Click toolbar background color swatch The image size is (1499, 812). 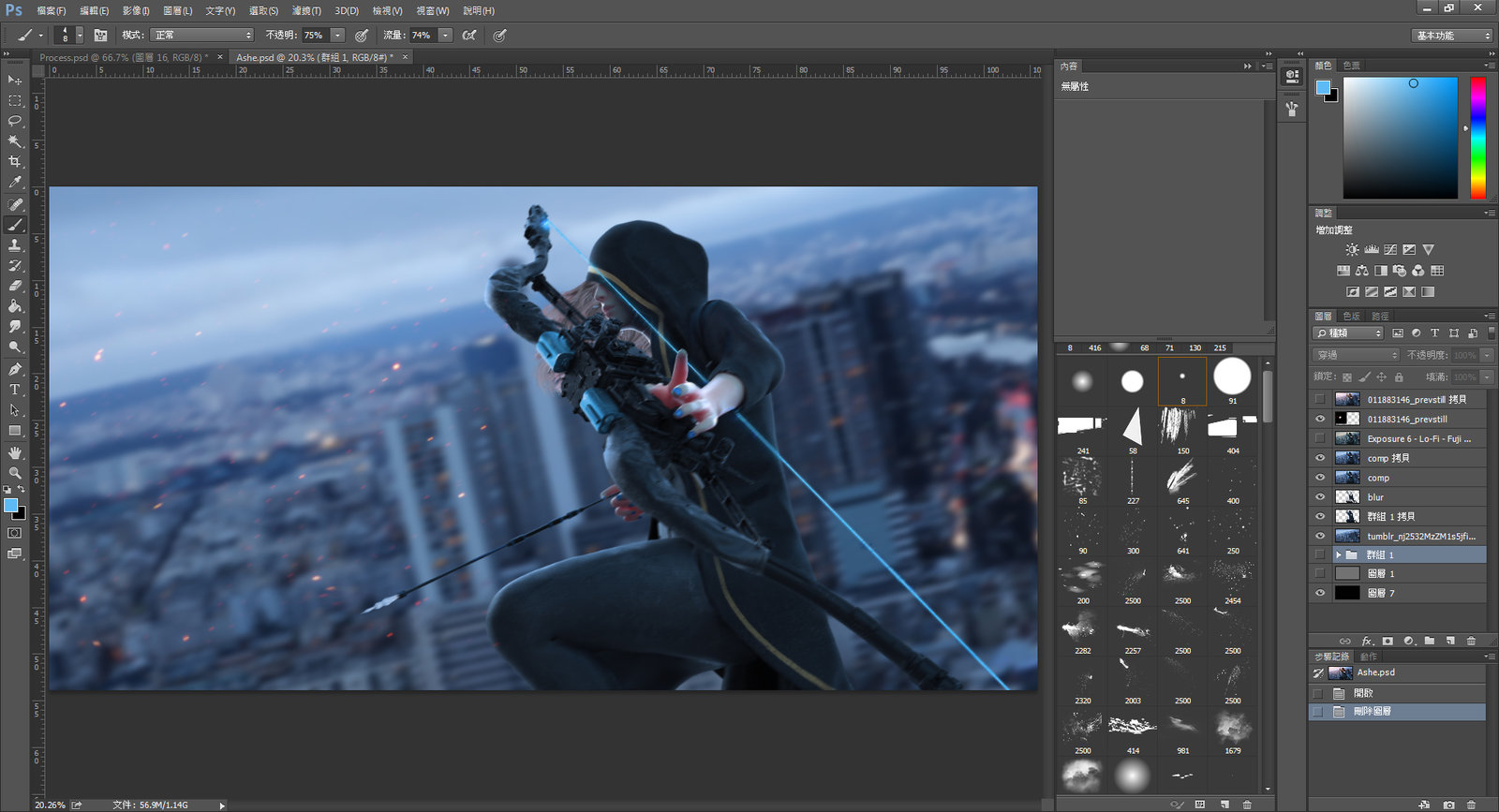click(19, 512)
